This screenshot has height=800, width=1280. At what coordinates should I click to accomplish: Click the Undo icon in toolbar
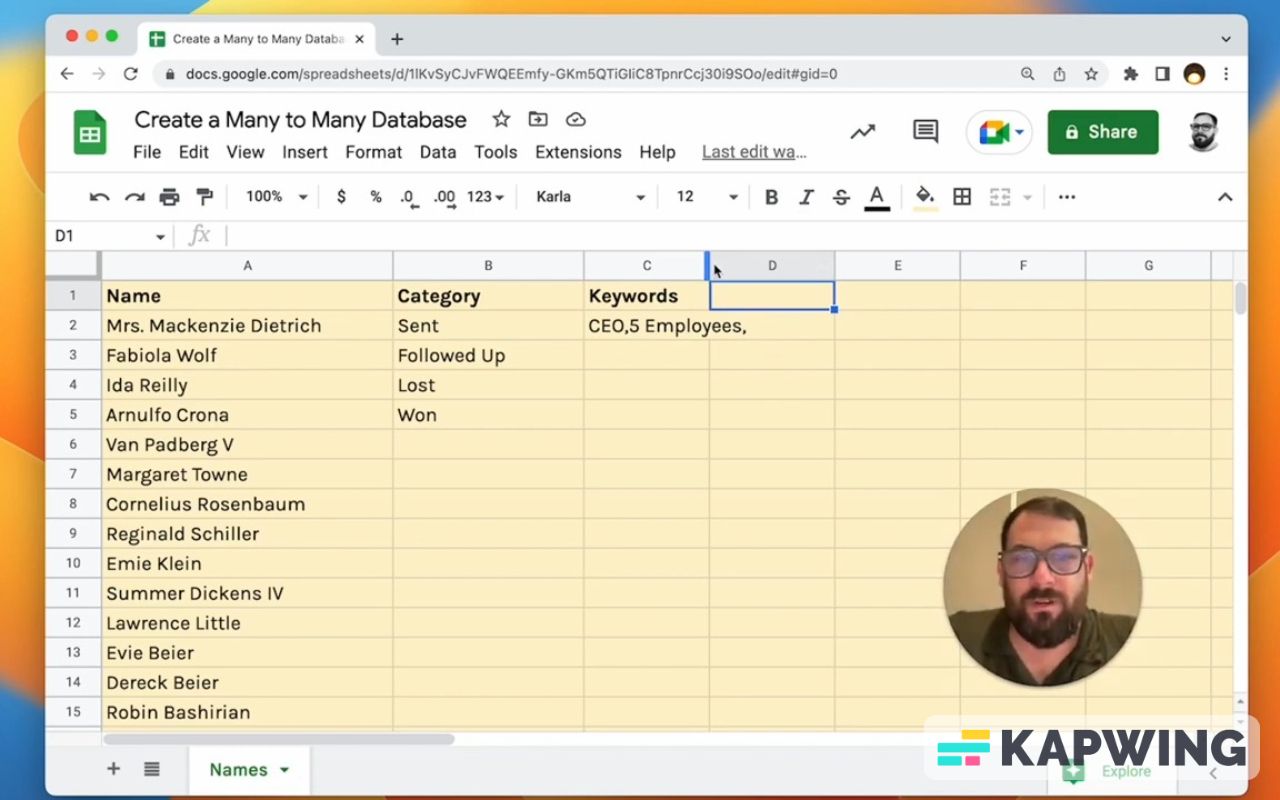point(99,197)
